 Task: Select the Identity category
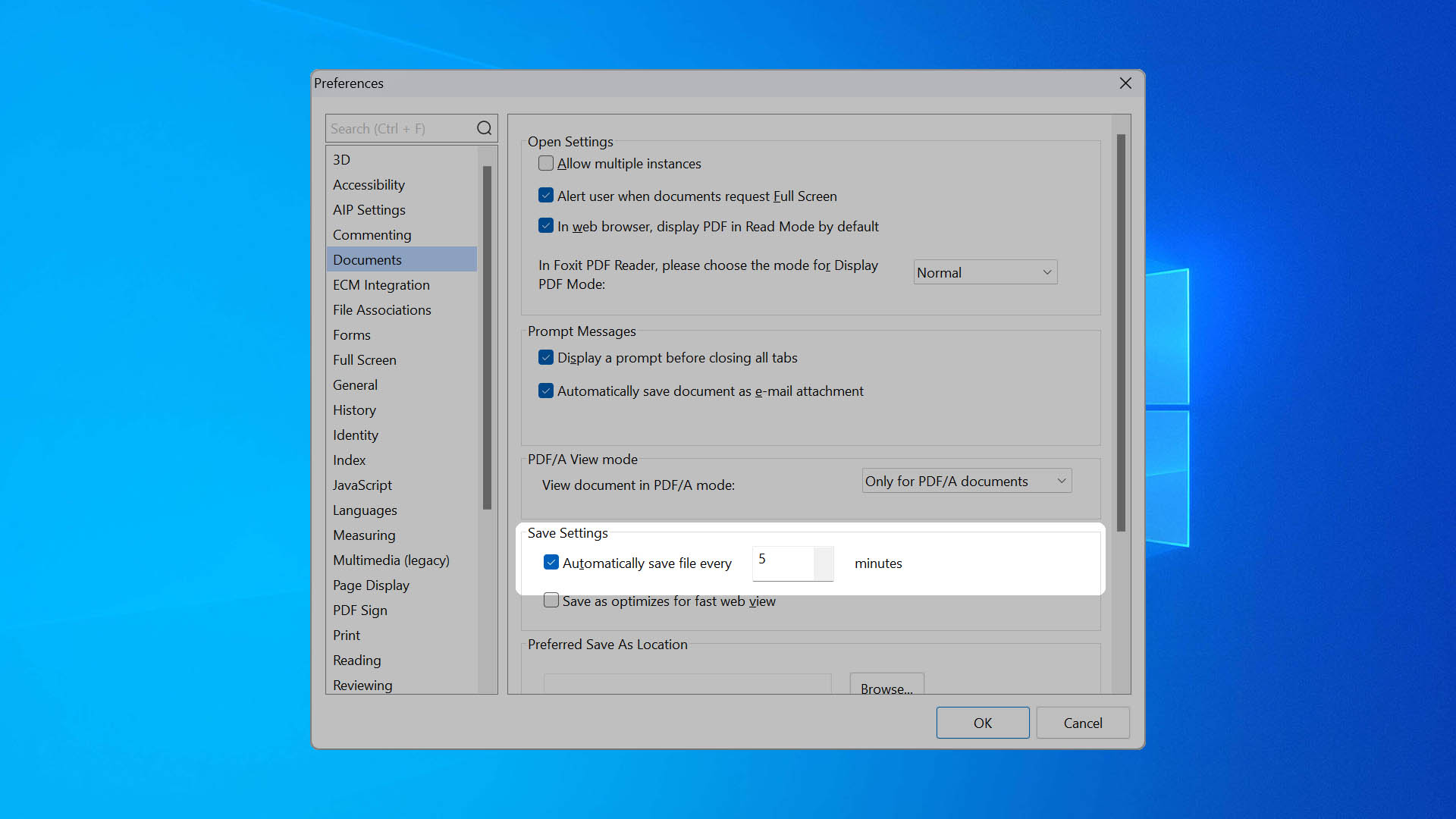[402, 435]
